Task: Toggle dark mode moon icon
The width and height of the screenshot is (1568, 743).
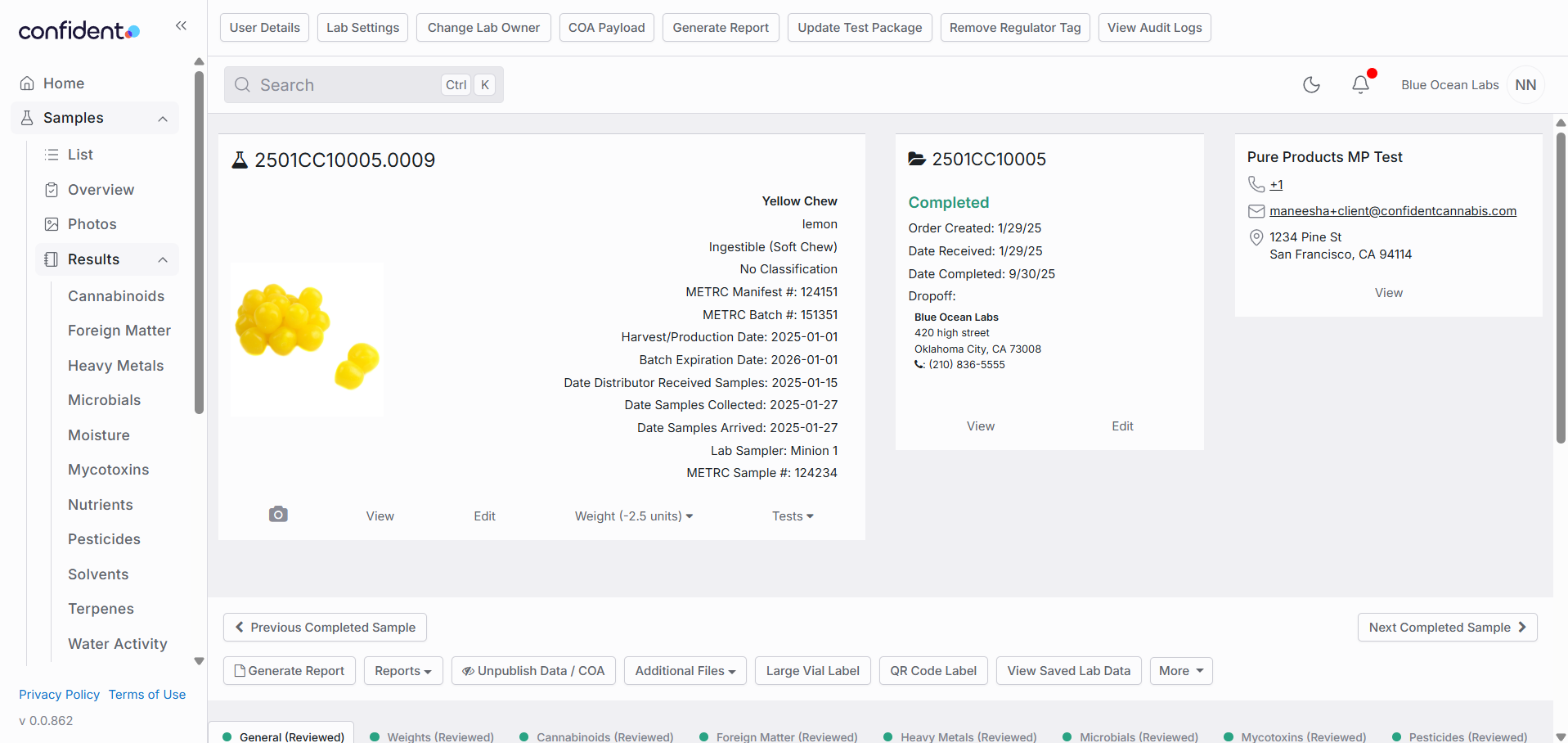Action: (1311, 84)
